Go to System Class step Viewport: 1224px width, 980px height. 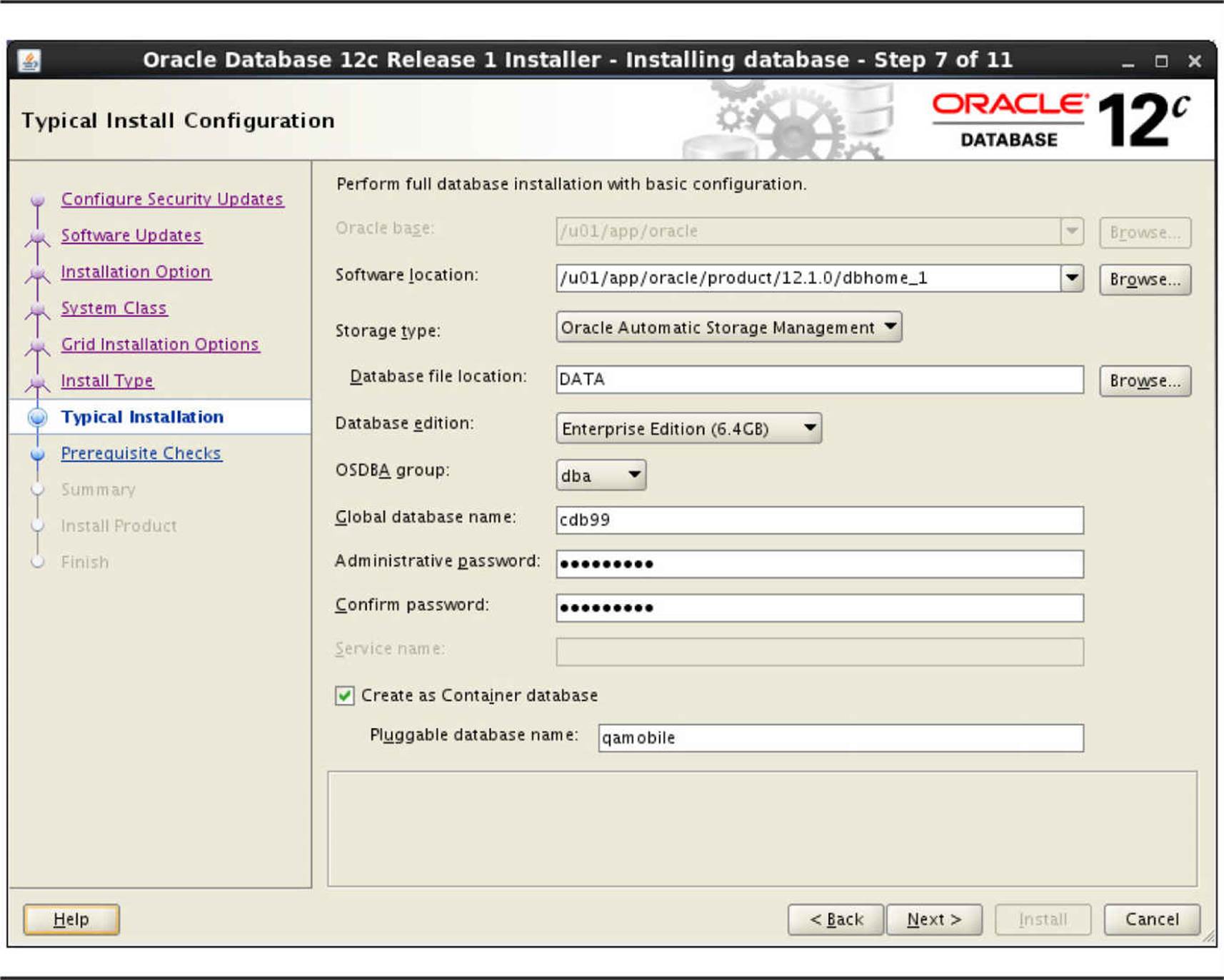pos(114,308)
